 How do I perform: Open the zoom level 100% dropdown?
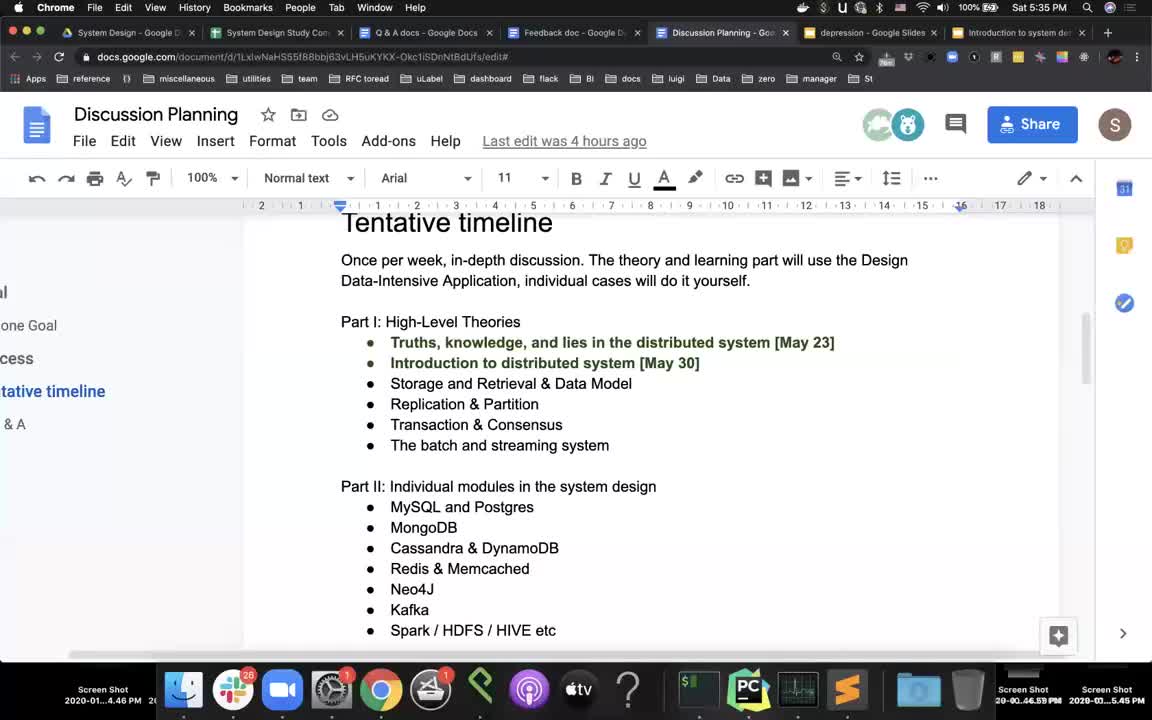pyautogui.click(x=212, y=178)
